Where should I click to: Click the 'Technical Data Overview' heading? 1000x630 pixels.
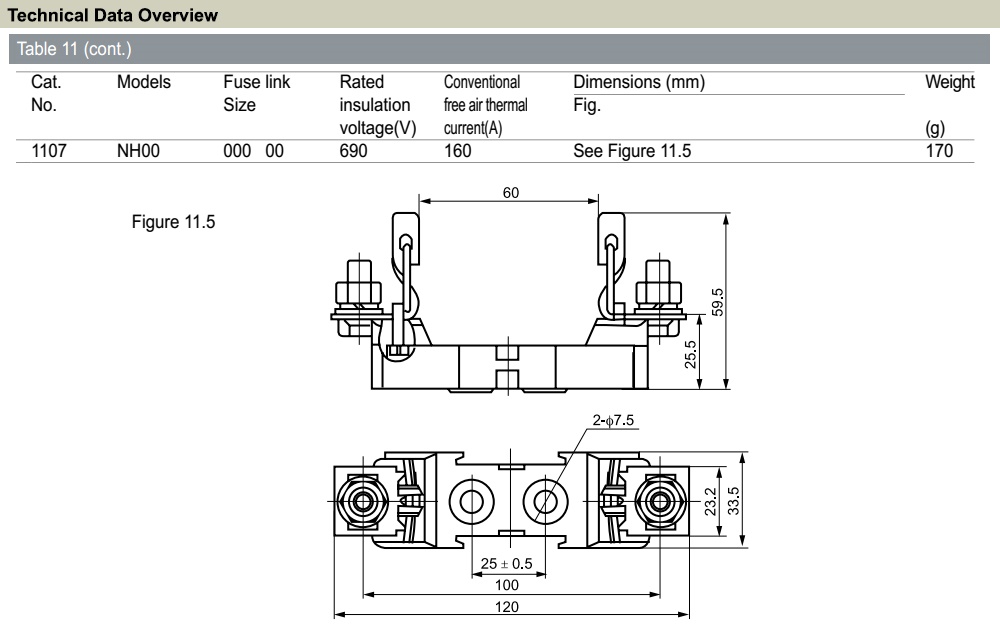tap(113, 15)
